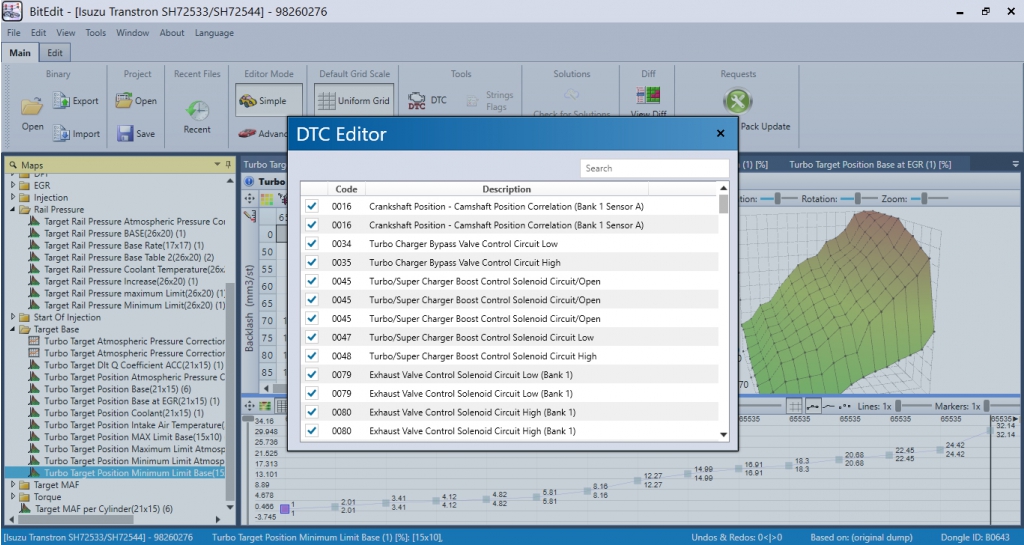Click the grid toggle icon near Lines slider
The image size is (1024, 545).
coord(794,406)
